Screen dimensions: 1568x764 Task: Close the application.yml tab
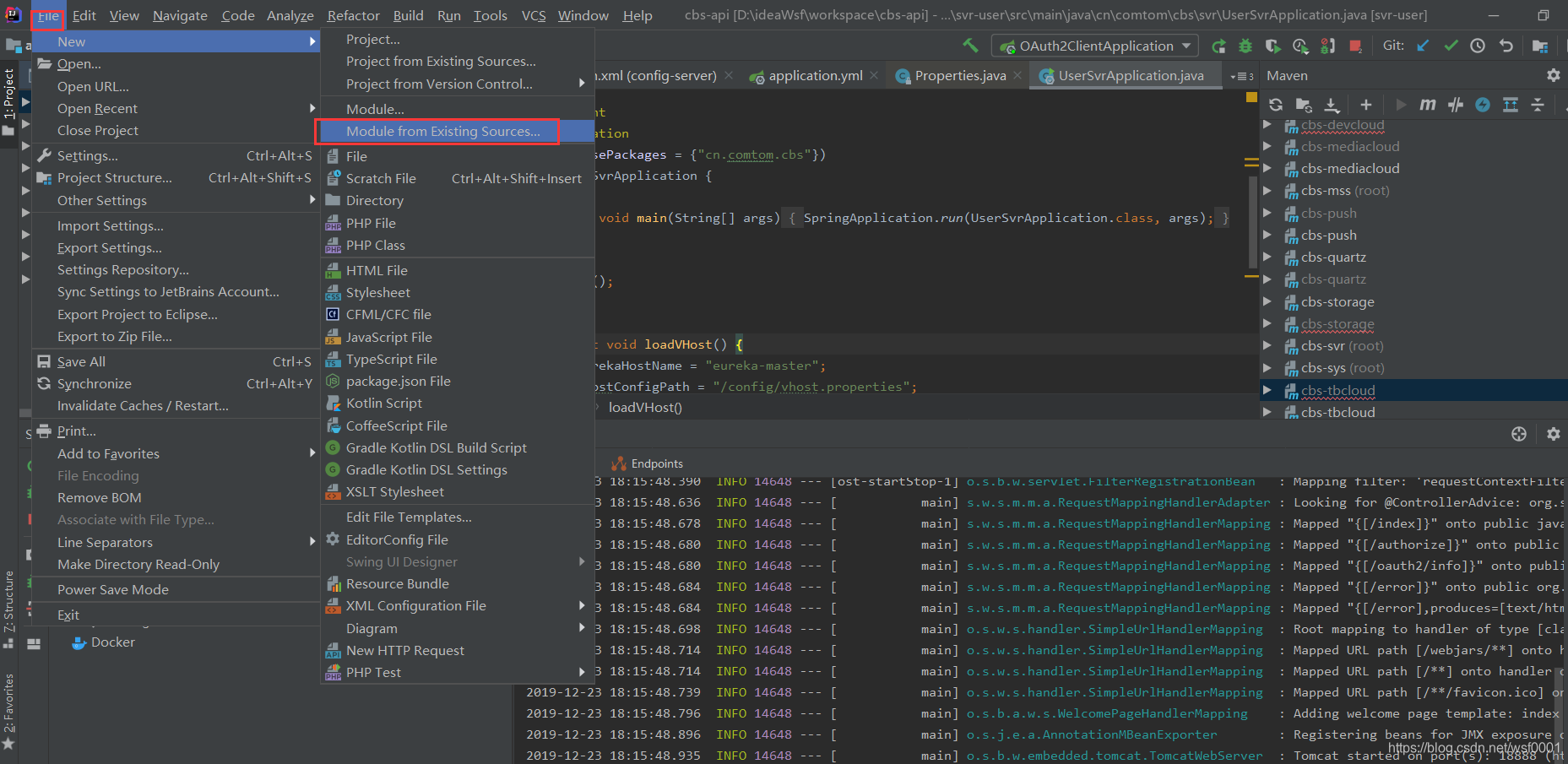(x=874, y=75)
